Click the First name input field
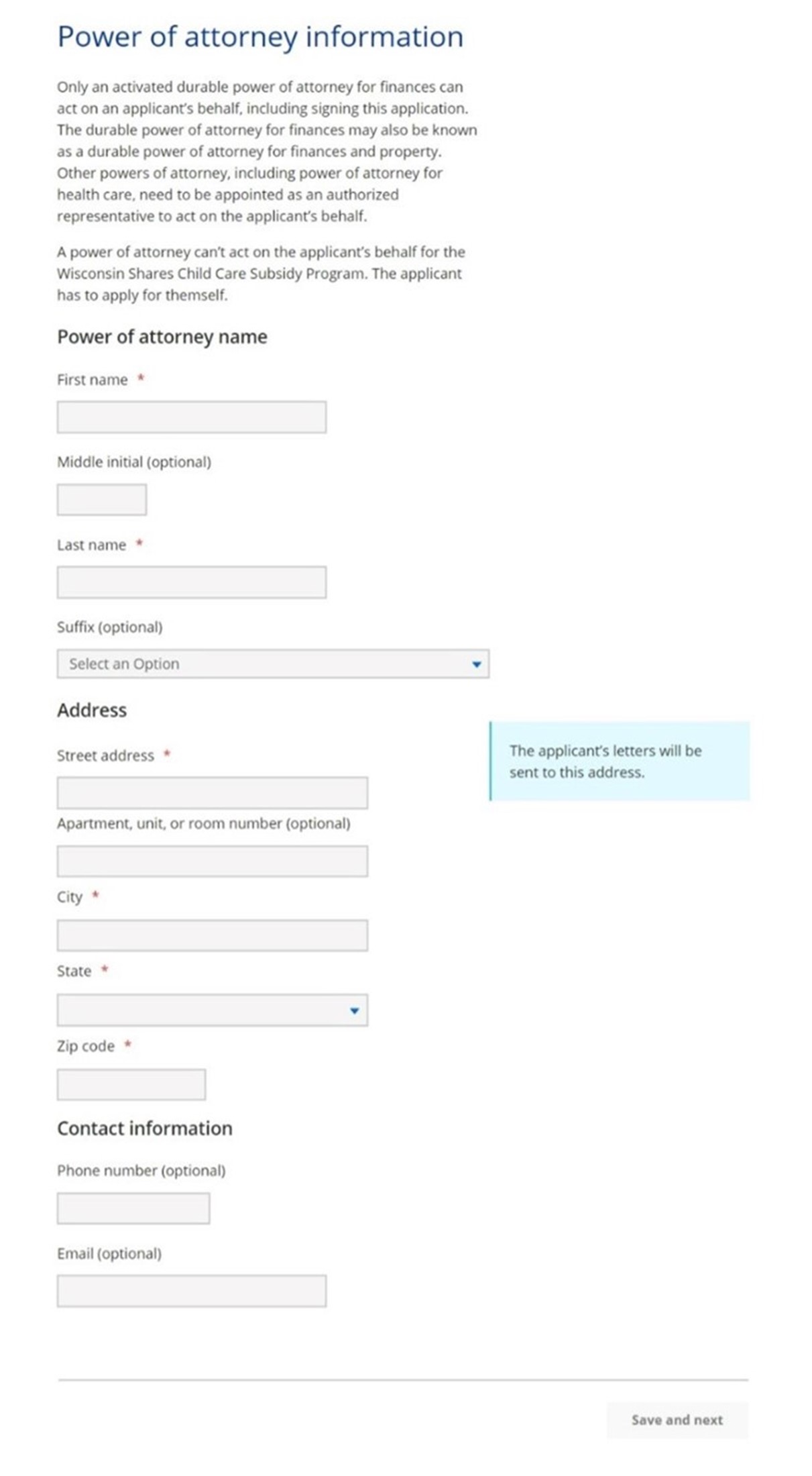This screenshot has height=1476, width=812. pos(191,417)
